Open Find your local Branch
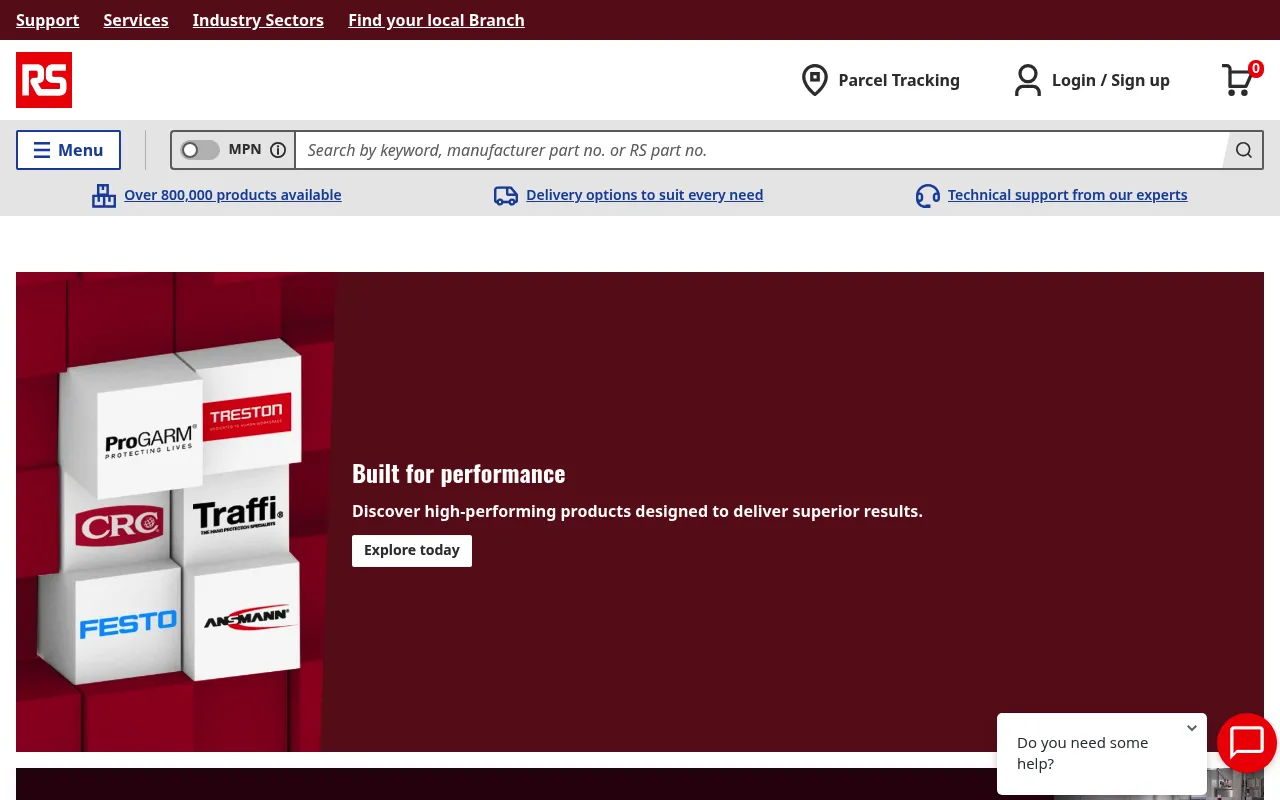Screen dimensions: 1280x800 click(x=436, y=20)
